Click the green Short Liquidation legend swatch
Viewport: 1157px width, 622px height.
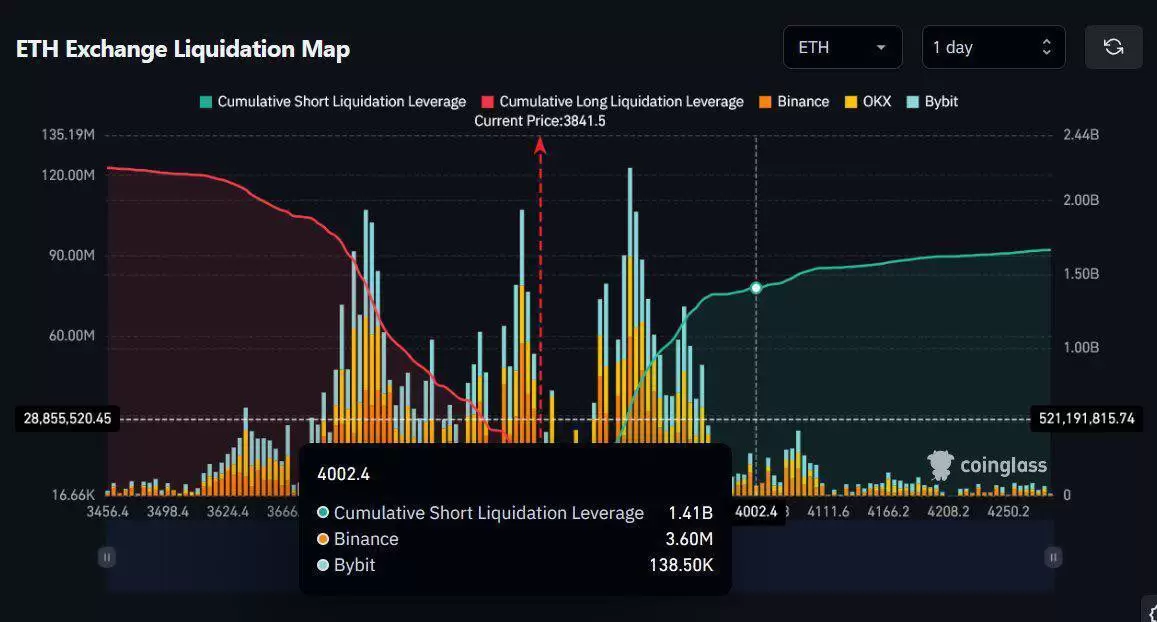click(x=206, y=102)
